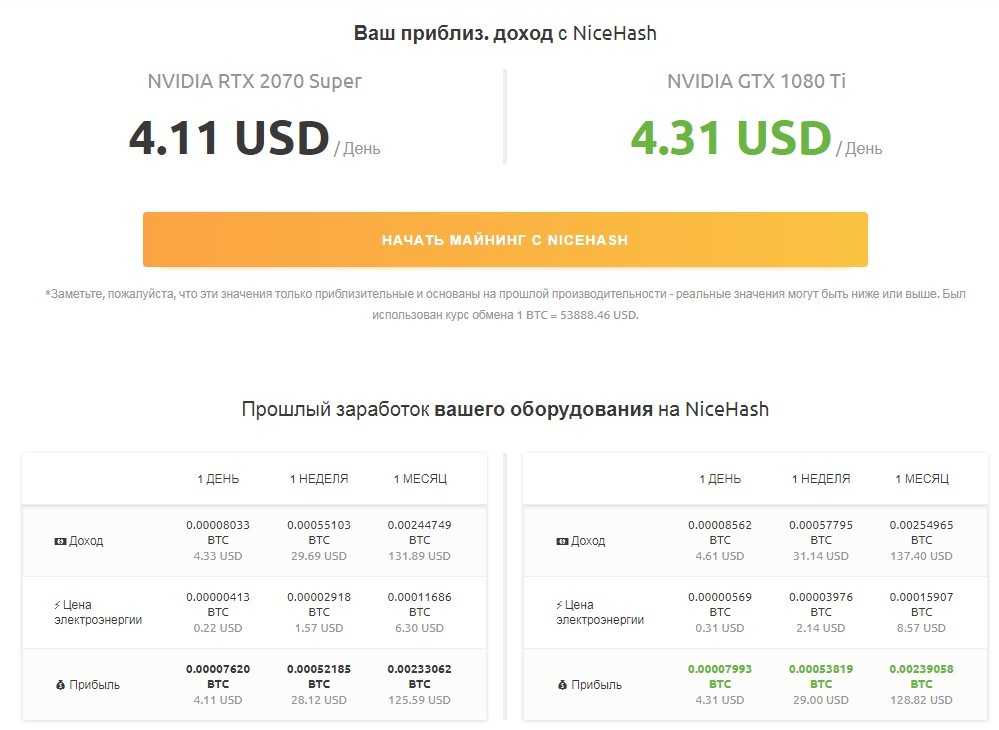Screen dimensions: 999x730
Task: Select the '1 ДЕНЬ' column header in the GTX 1080 Ti table
Action: pos(720,479)
